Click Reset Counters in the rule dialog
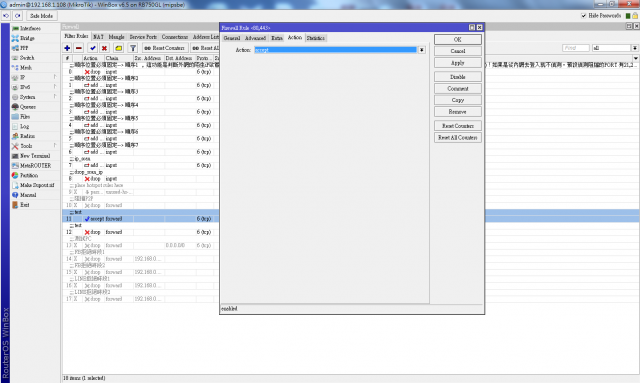 click(458, 126)
